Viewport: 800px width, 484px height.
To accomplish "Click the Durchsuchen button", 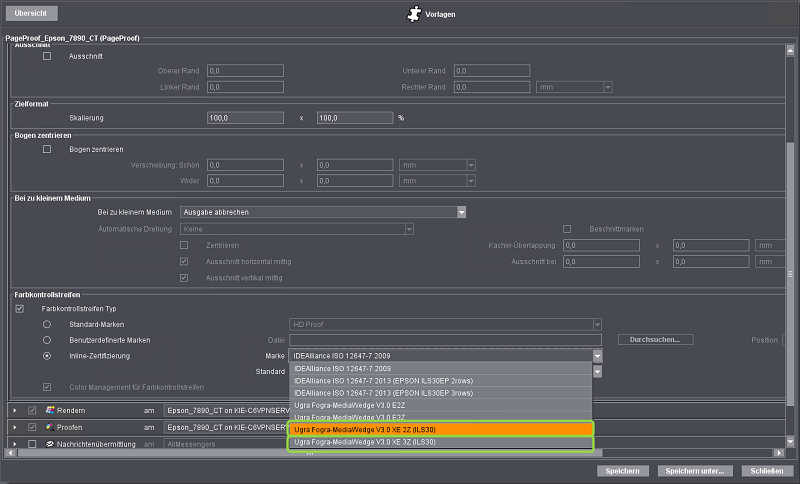I will pyautogui.click(x=655, y=340).
